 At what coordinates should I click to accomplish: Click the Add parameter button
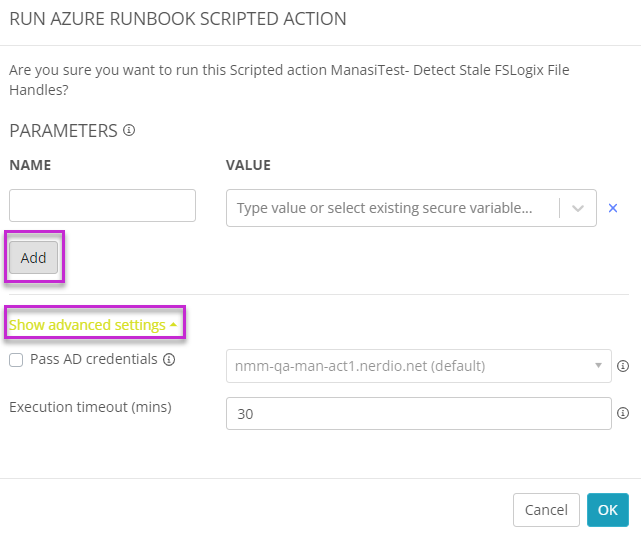tap(34, 258)
